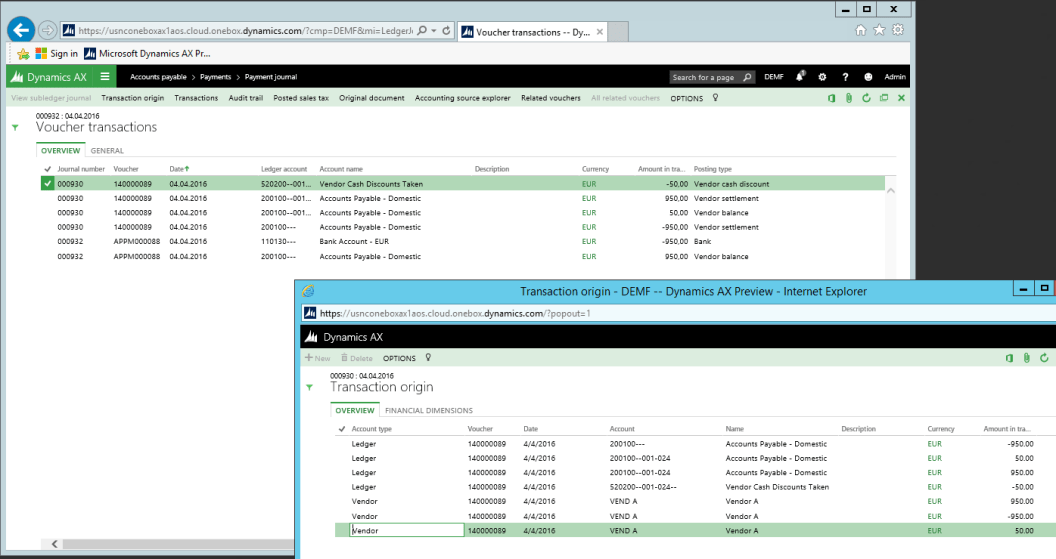Click the browser forward arrow button

coord(47,30)
